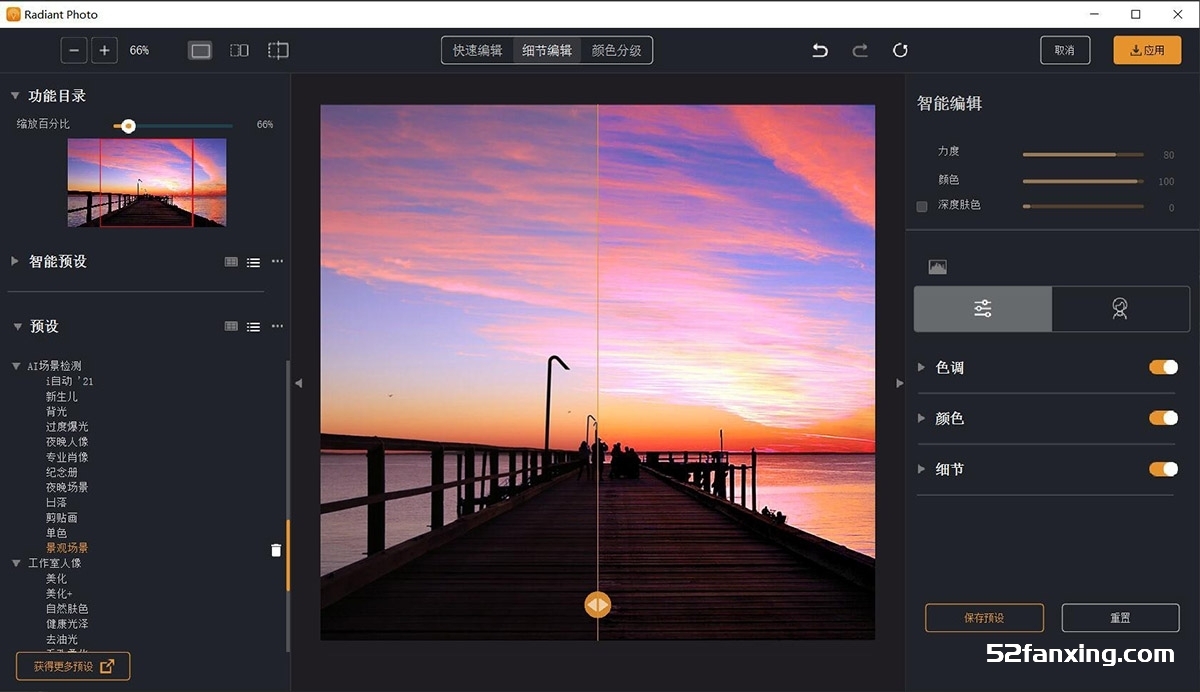Open the 颜色分级 tab
The width and height of the screenshot is (1200, 692).
tap(616, 50)
